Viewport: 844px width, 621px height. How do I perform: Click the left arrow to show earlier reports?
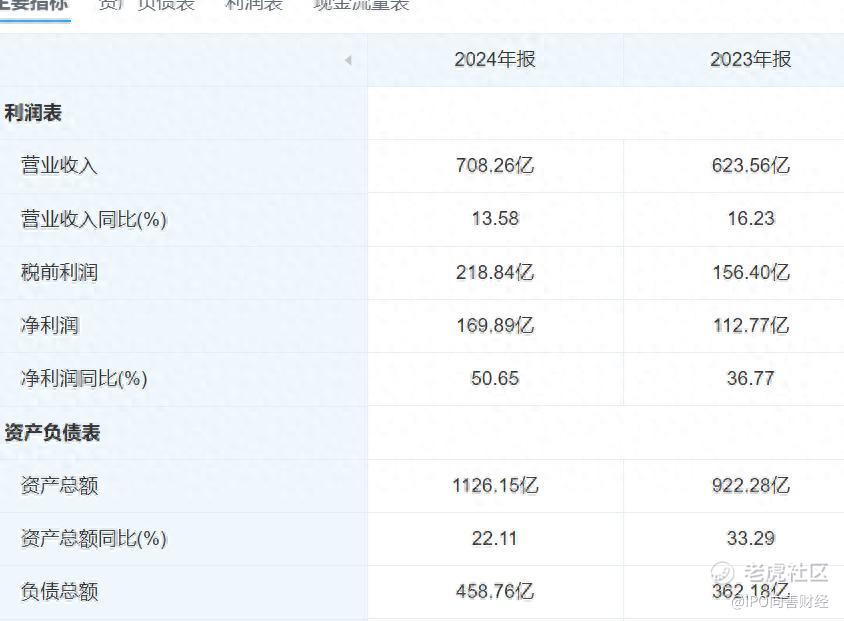point(348,60)
